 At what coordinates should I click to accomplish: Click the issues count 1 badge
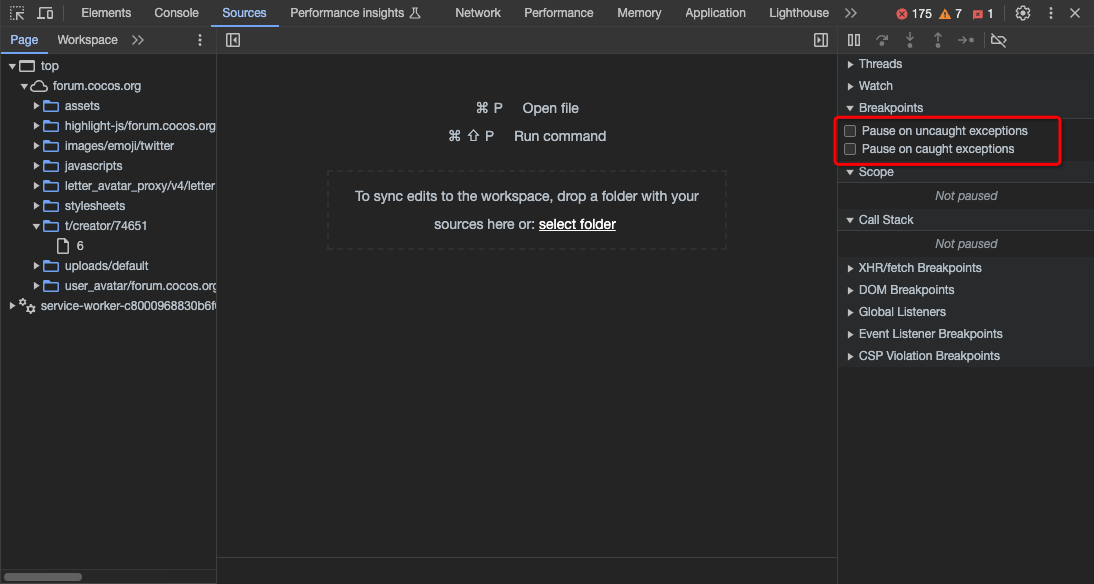coord(983,14)
